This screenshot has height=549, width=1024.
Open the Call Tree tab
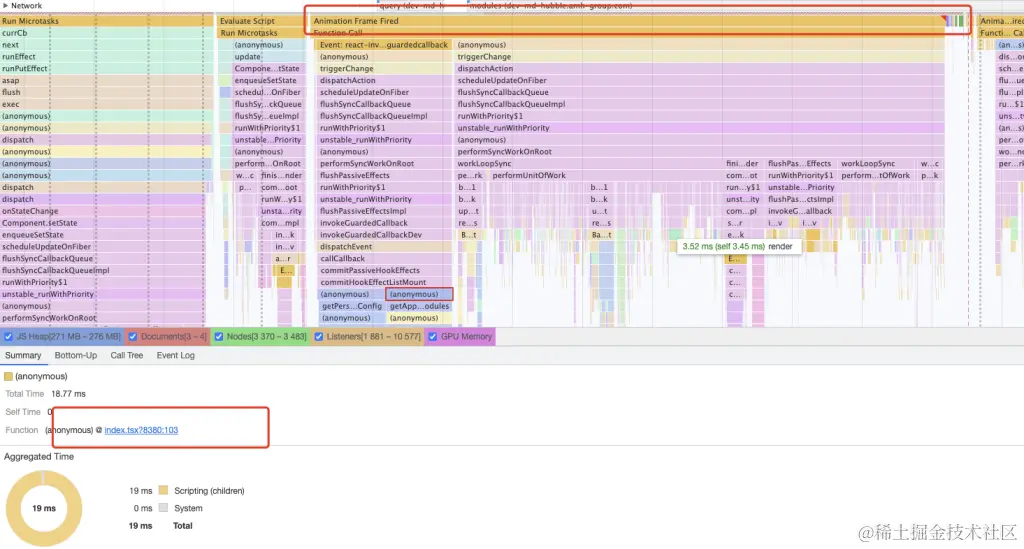coord(127,356)
